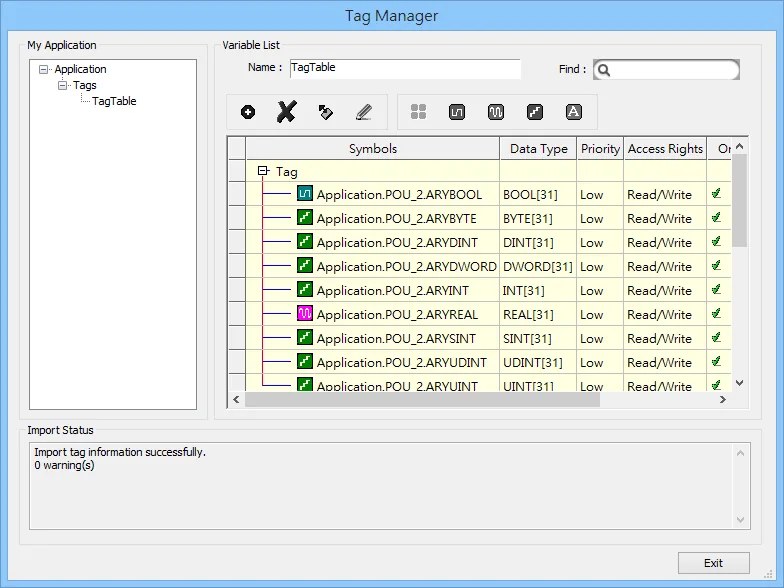This screenshot has height=588, width=784.
Task: Click the Access Rights column header
Action: (x=665, y=149)
